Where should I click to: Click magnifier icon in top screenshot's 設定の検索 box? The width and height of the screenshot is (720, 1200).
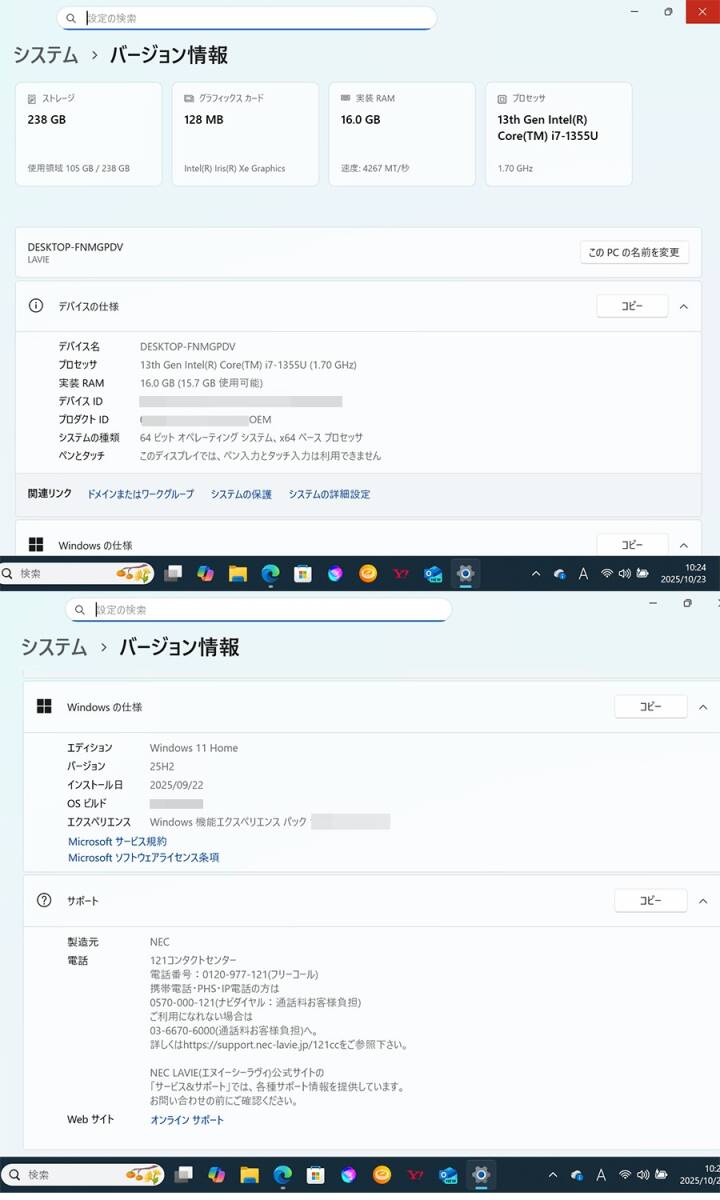tap(70, 18)
